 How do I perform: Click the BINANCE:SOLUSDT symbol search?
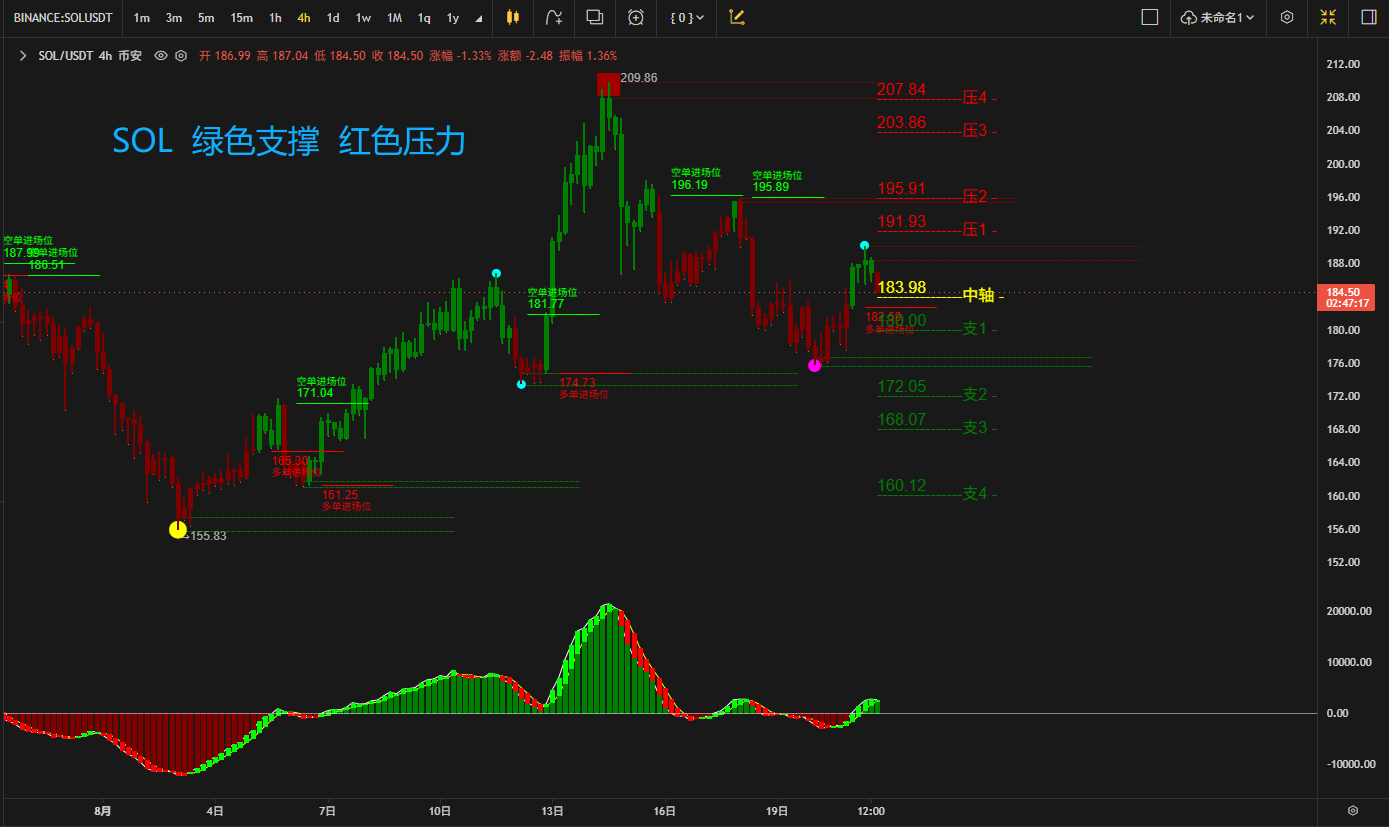coord(63,17)
